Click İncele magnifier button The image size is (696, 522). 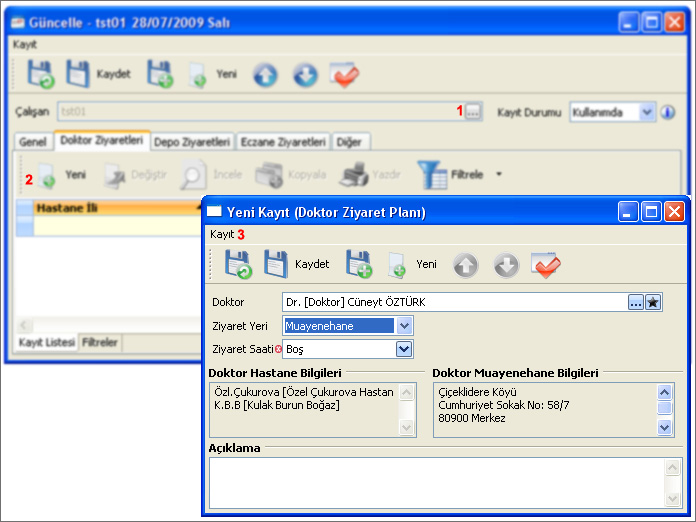pos(211,175)
